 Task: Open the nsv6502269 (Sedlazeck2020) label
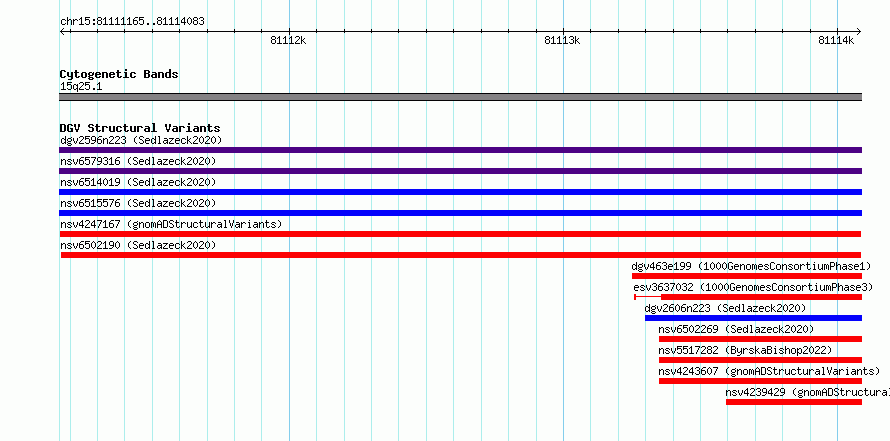click(736, 329)
